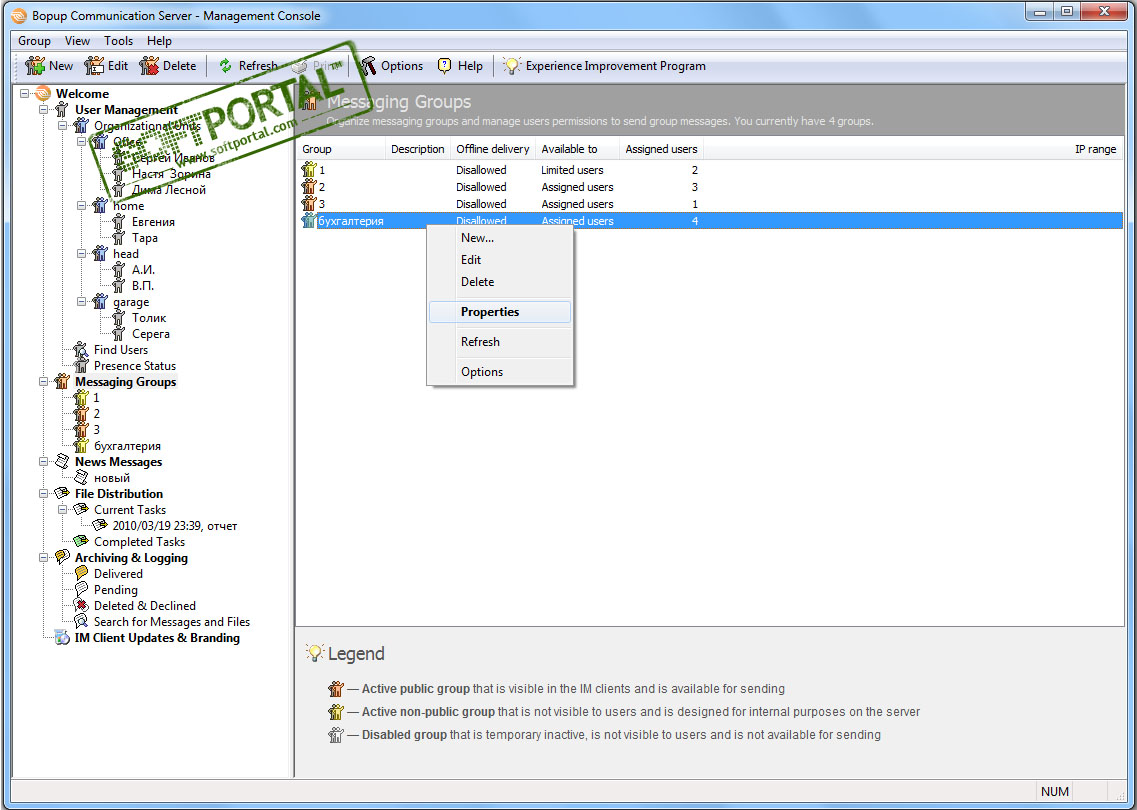Click the Delete group toolbar icon
The height and width of the screenshot is (810, 1137).
point(149,66)
